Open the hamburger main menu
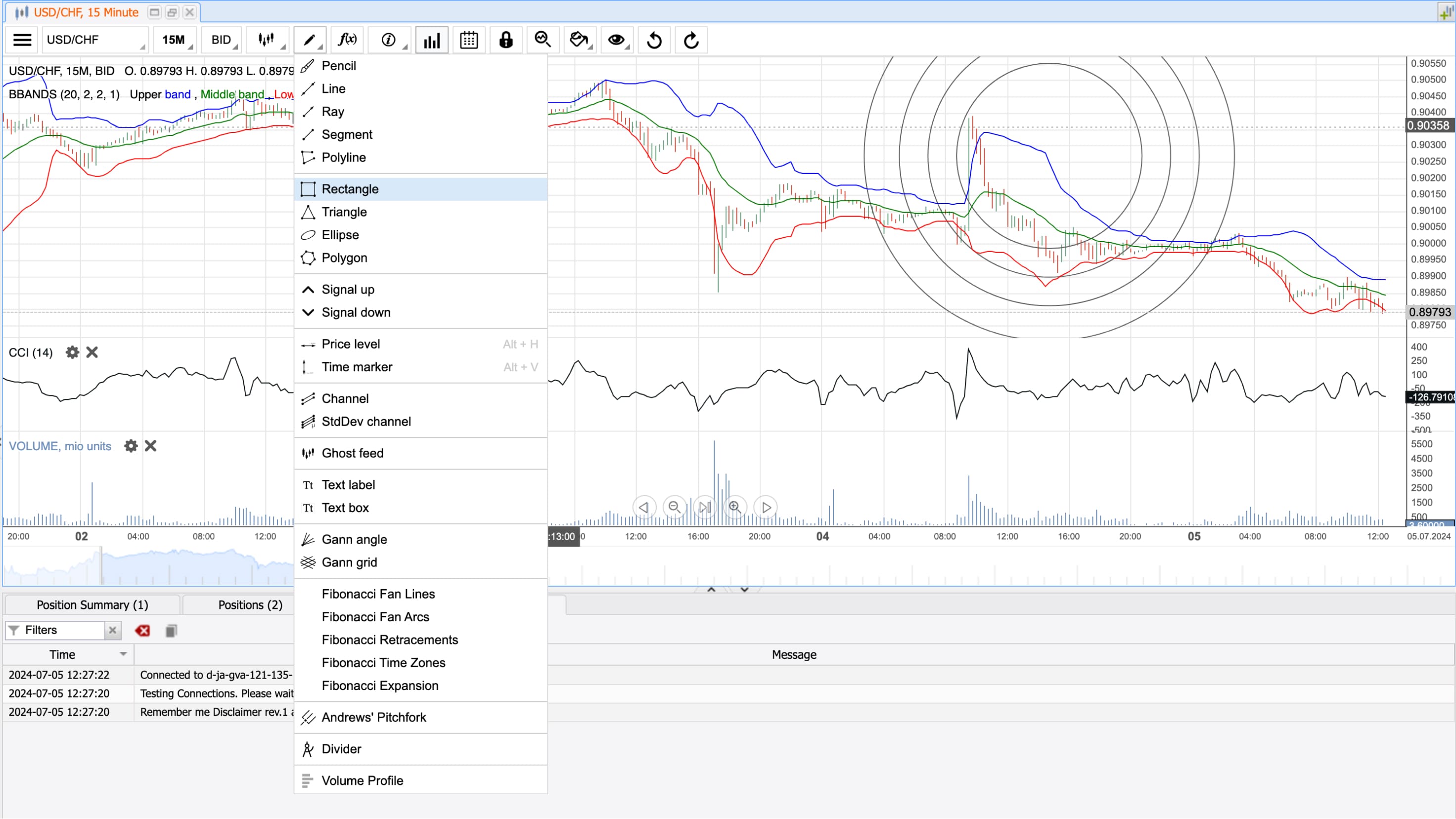Viewport: 1456px width, 819px height. (22, 40)
